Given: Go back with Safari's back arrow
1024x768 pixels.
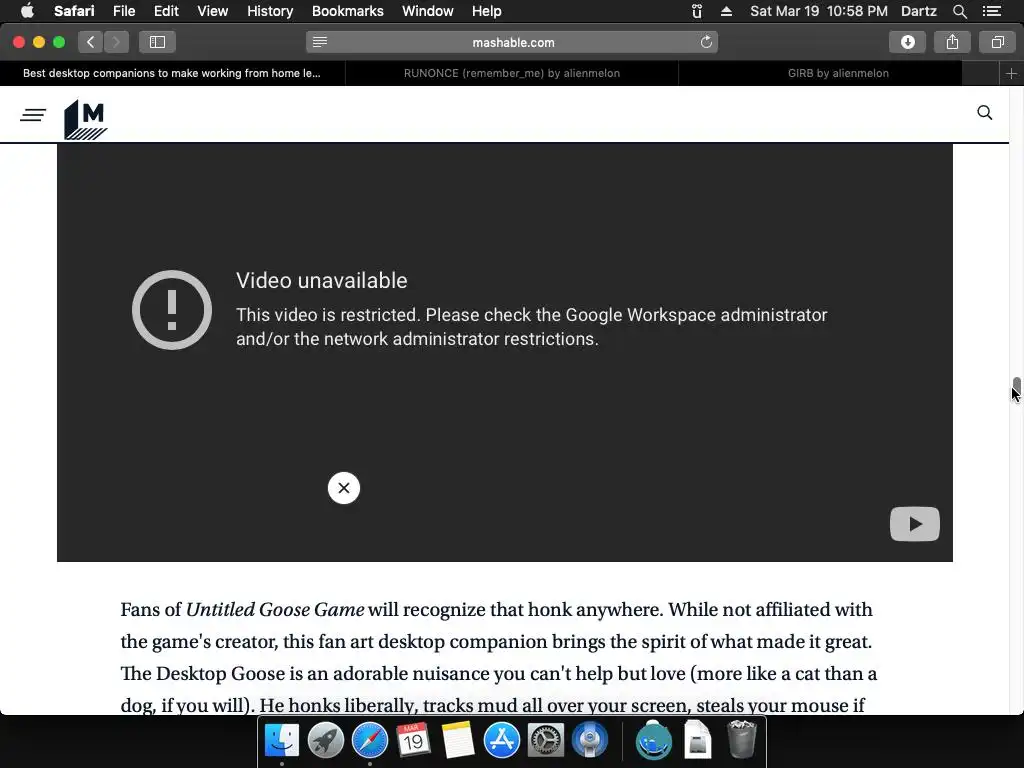Looking at the screenshot, I should click(x=91, y=42).
